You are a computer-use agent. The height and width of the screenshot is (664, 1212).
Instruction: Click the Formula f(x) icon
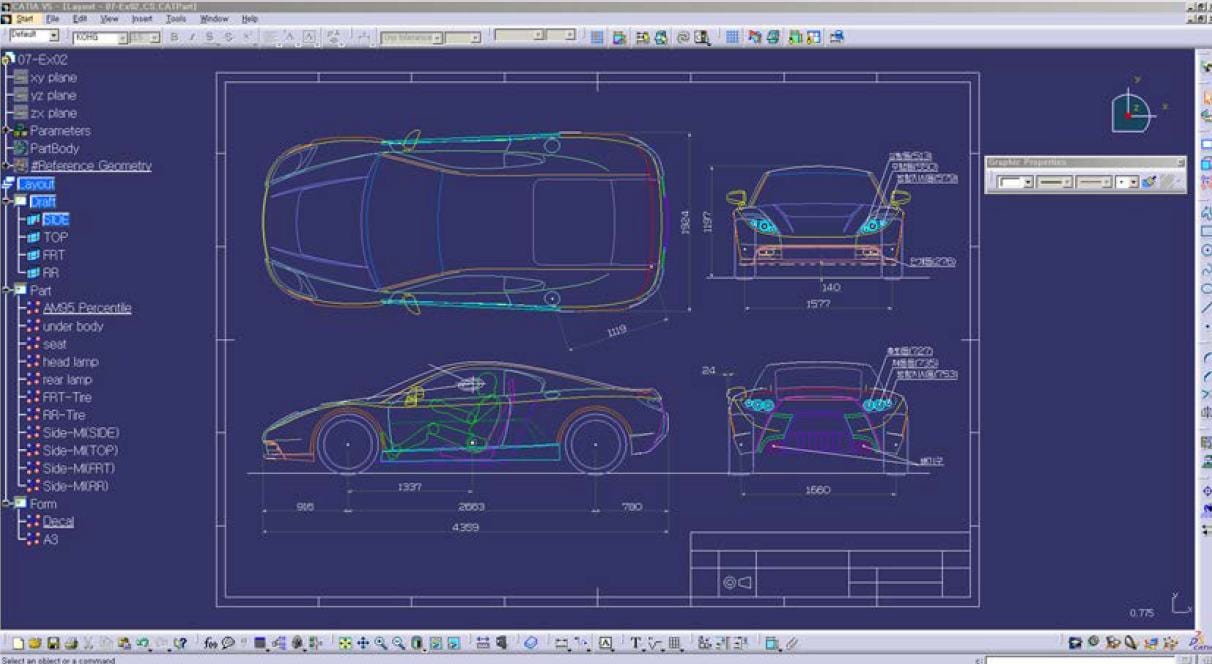pos(209,643)
